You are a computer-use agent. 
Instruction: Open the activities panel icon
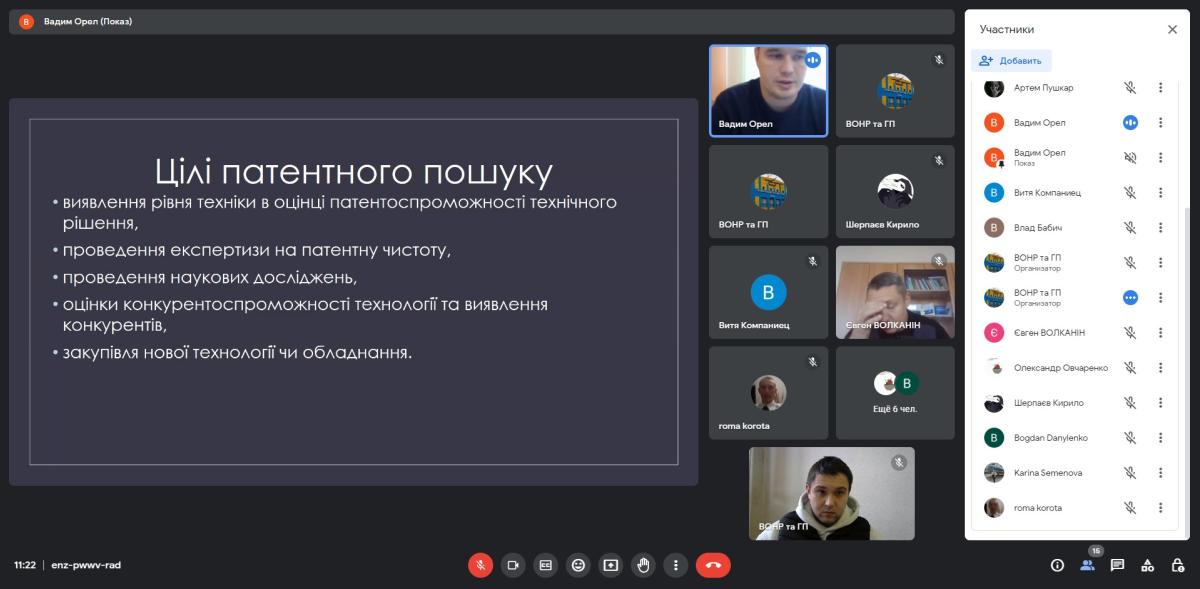(x=1148, y=565)
